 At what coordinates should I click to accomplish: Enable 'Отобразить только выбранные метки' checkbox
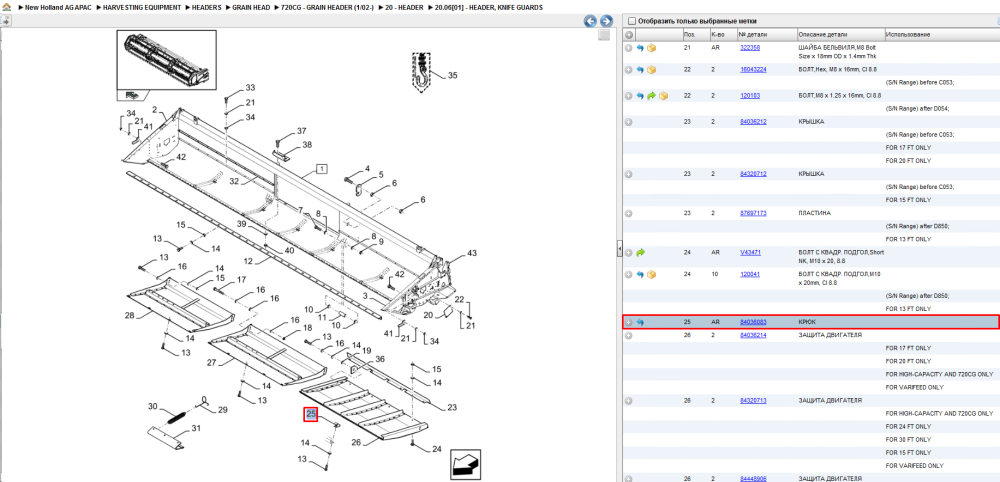click(x=631, y=21)
